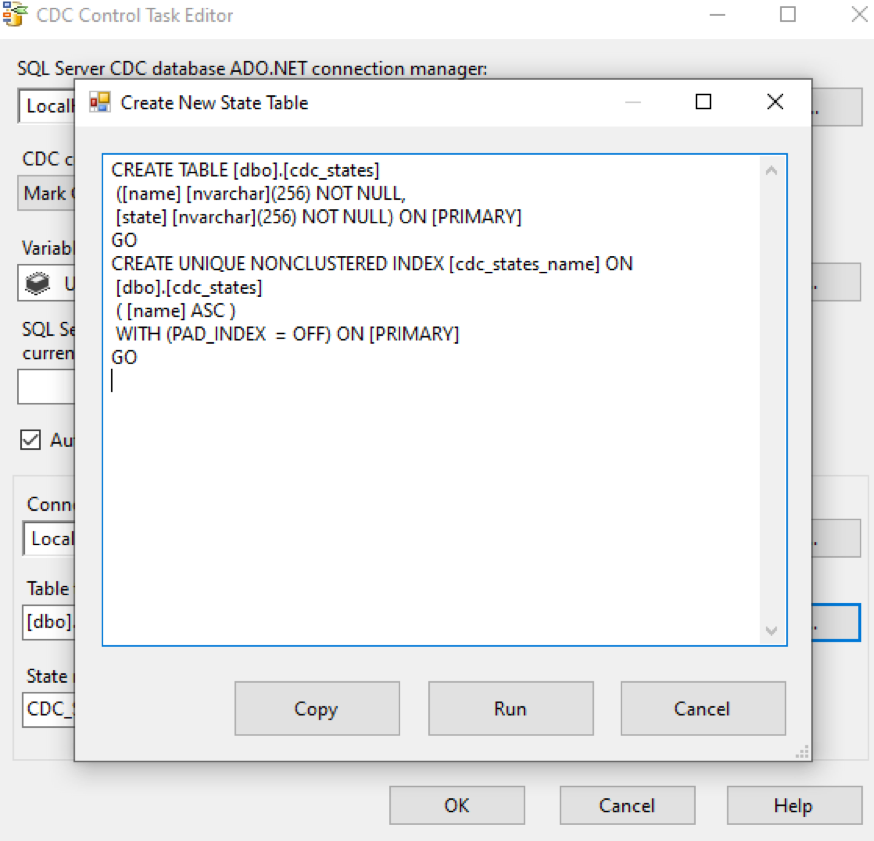Viewport: 874px width, 841px height.
Task: Cancel the Create New State Table dialog
Action: [703, 708]
